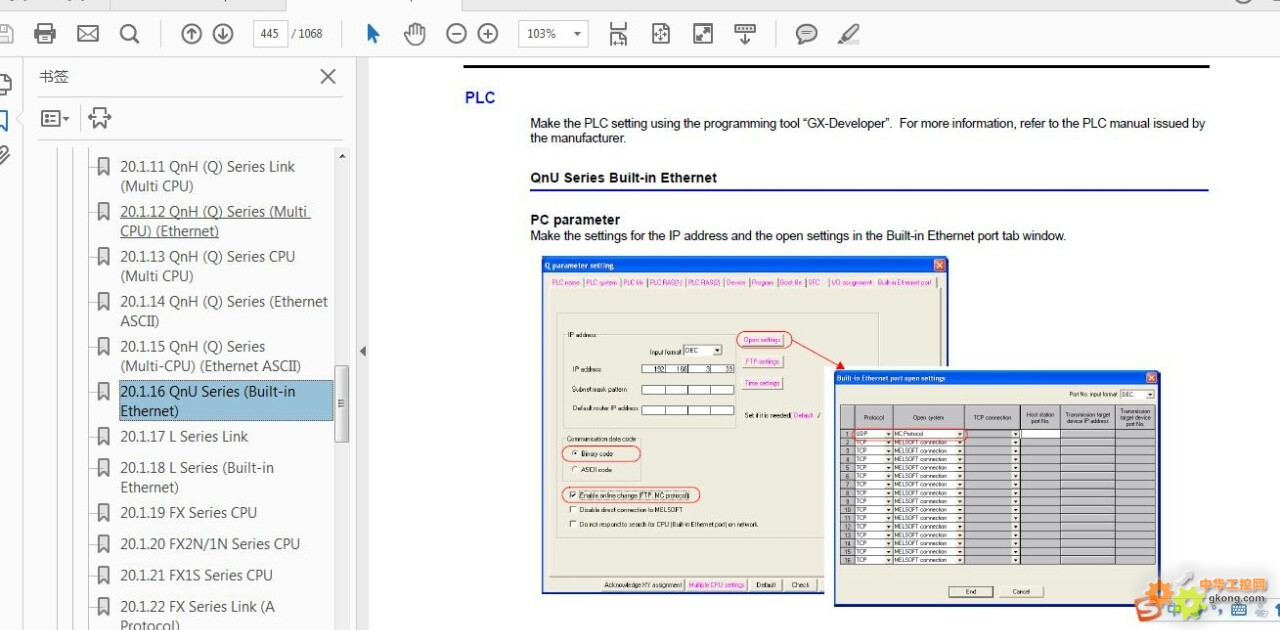Click End button in open settings figure

point(970,591)
